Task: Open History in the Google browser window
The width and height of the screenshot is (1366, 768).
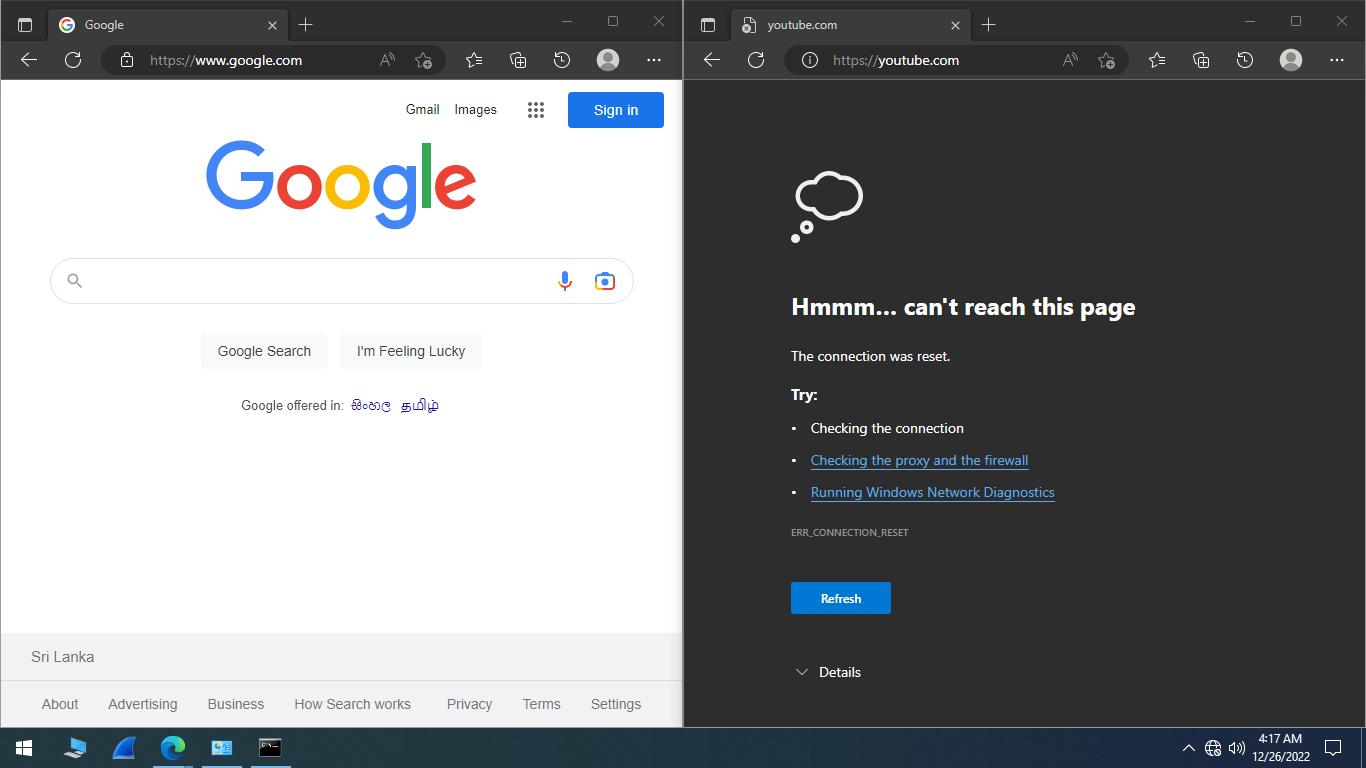Action: click(562, 60)
